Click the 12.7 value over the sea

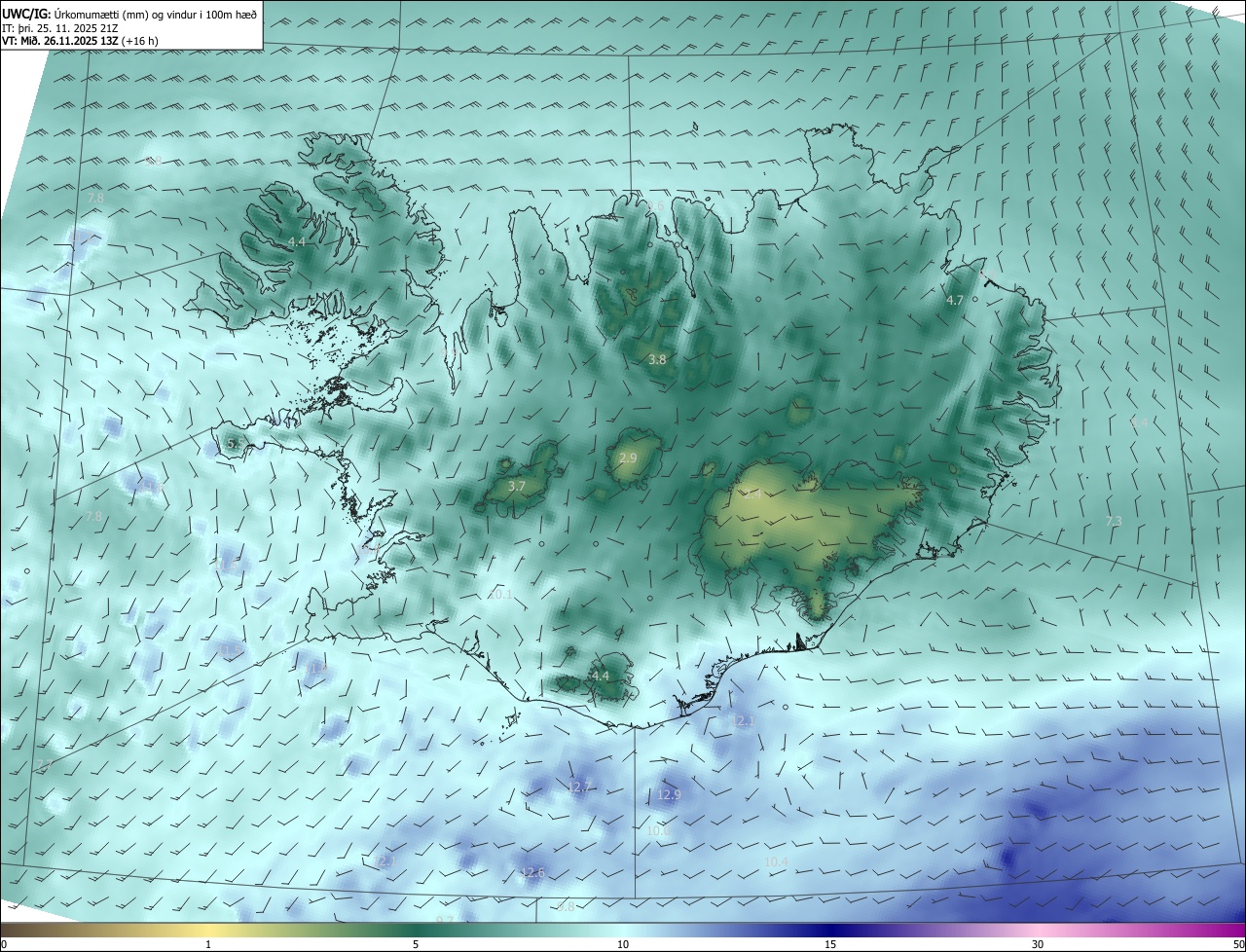click(579, 787)
